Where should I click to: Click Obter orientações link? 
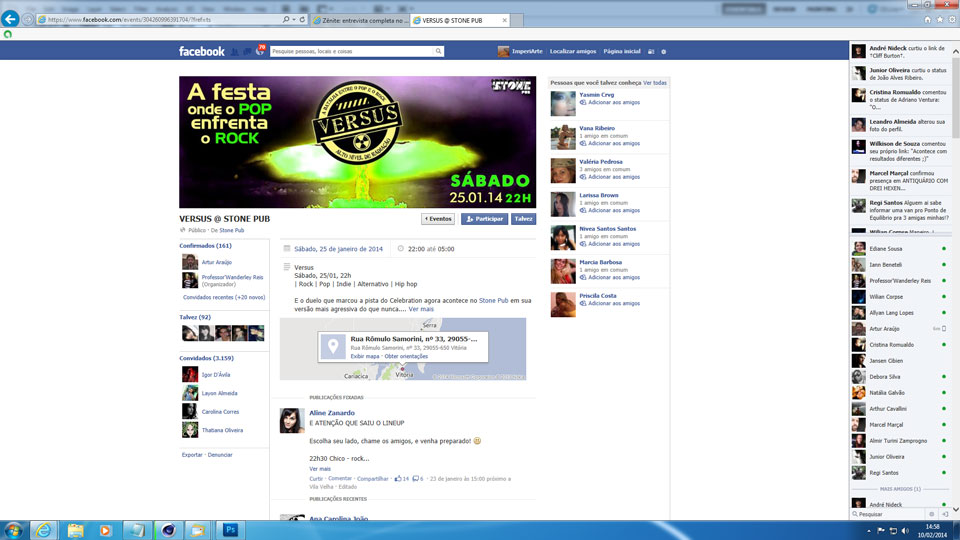click(x=406, y=356)
